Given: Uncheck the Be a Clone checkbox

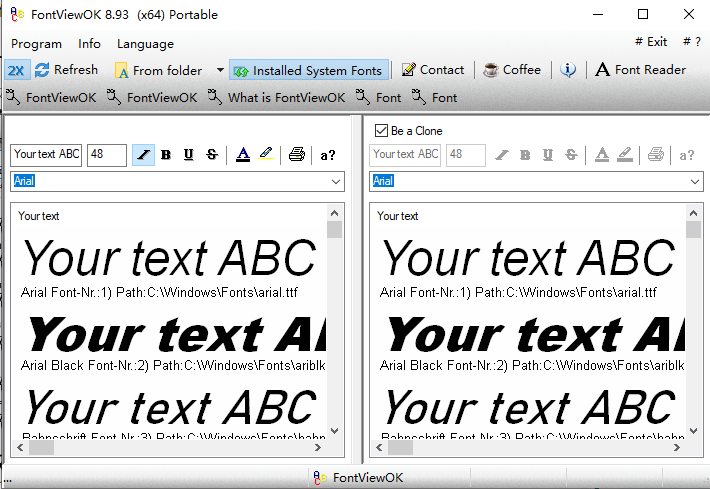Looking at the screenshot, I should [x=381, y=131].
